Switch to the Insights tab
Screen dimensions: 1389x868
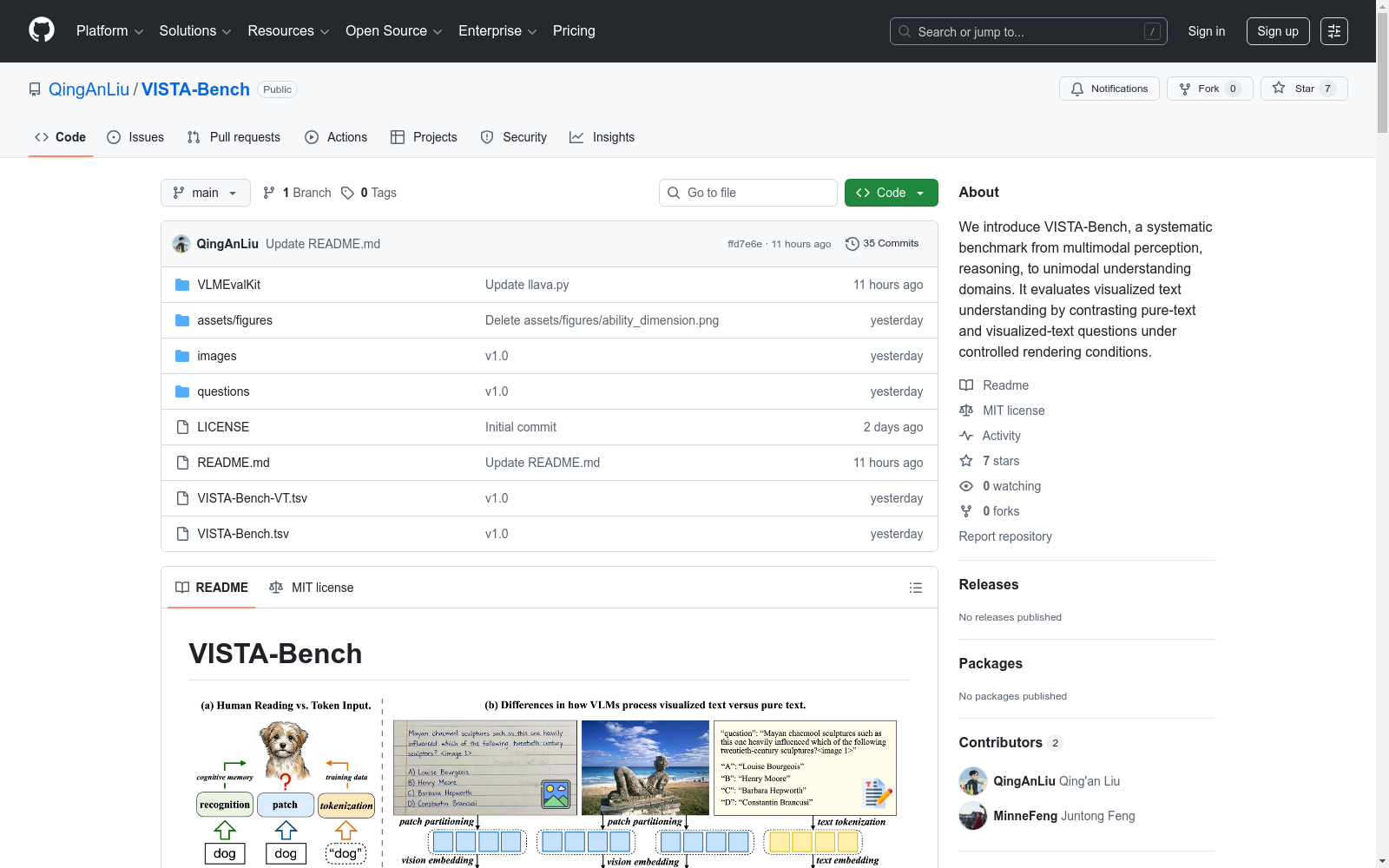click(602, 137)
